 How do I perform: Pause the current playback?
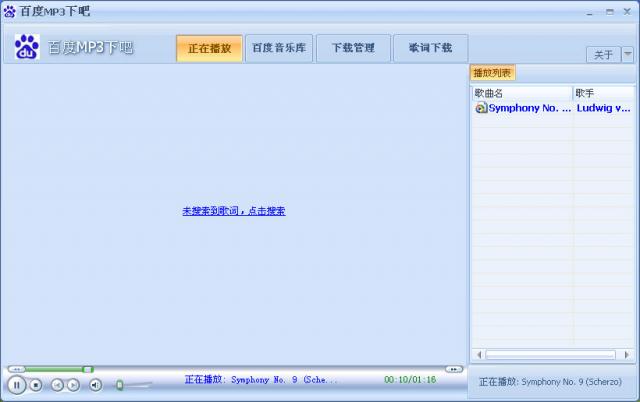(17, 384)
